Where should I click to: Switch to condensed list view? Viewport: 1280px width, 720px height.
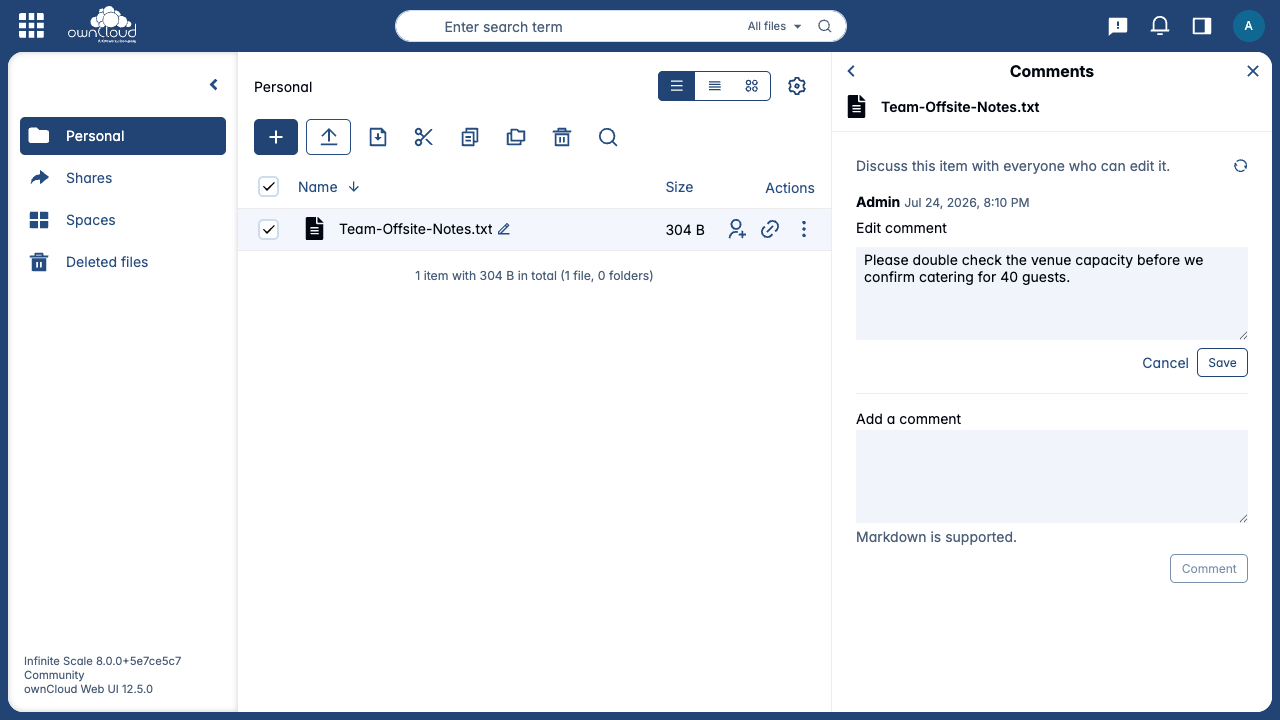715,86
